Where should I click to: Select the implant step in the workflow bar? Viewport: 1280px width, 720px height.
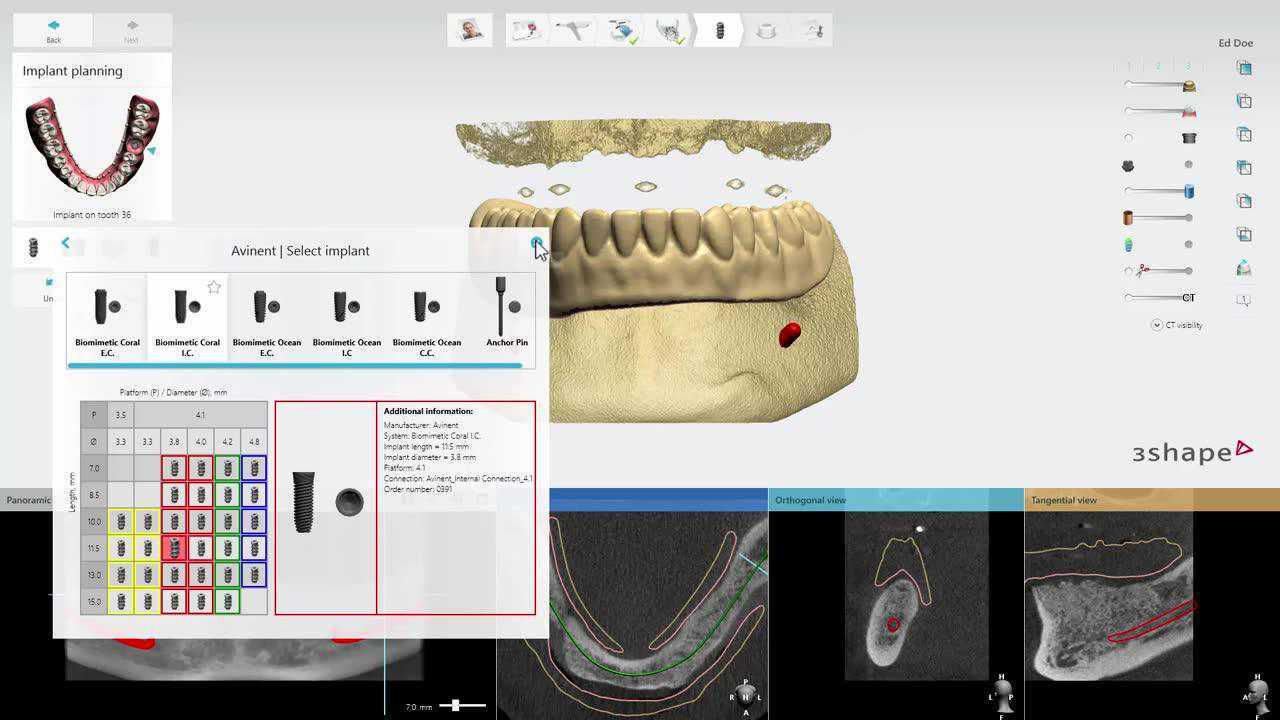[x=717, y=29]
